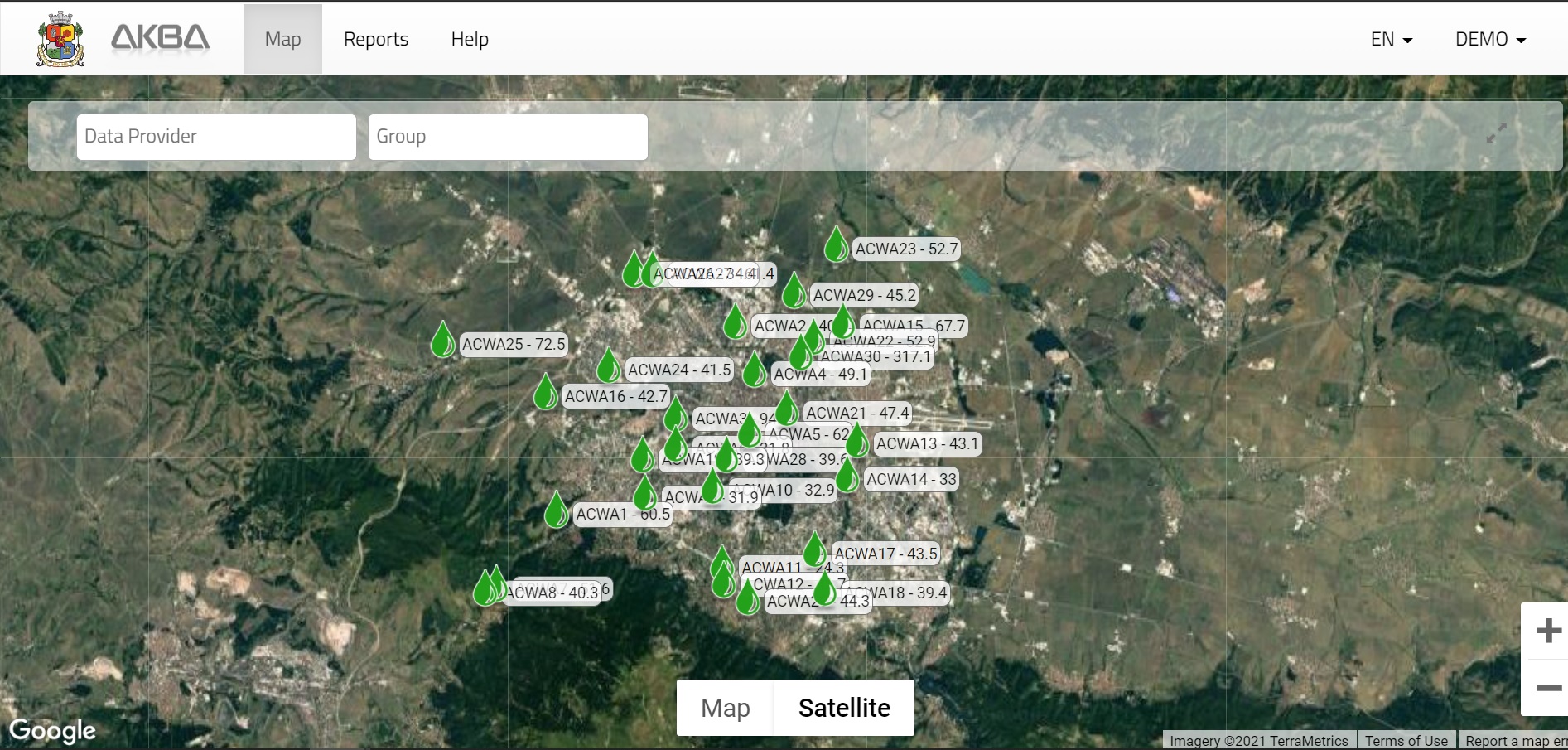1568x750 pixels.
Task: Select the ACWA16 drop marker
Action: pos(545,393)
